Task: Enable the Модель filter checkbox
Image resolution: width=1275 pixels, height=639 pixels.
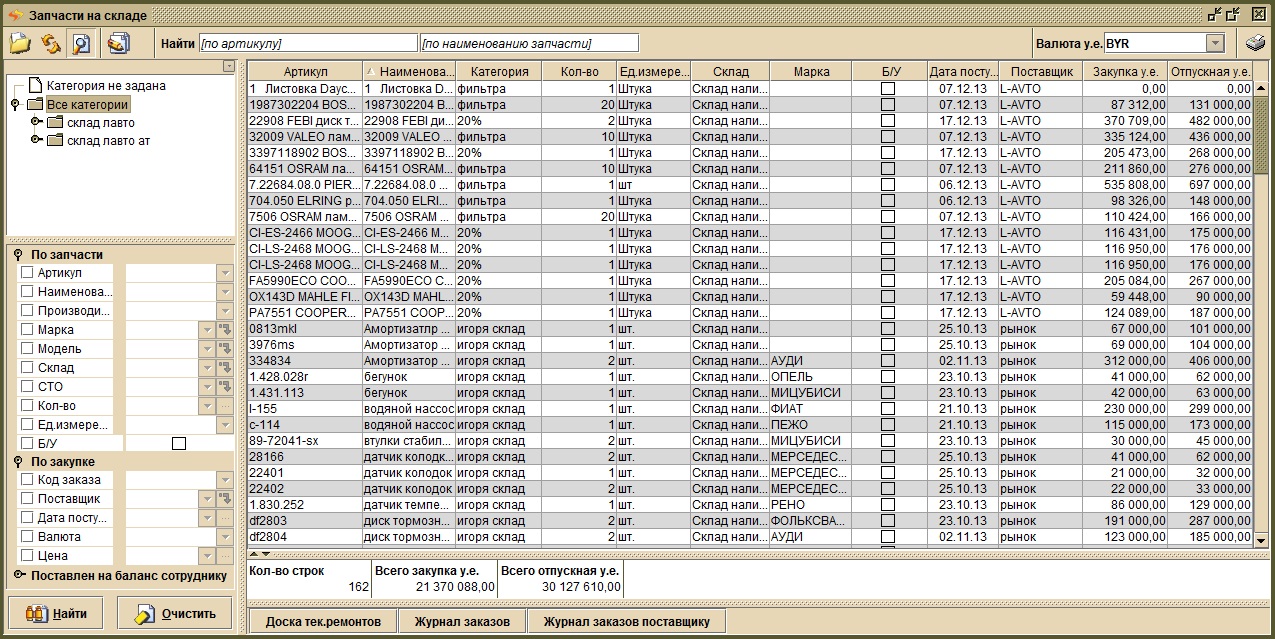Action: (x=28, y=349)
